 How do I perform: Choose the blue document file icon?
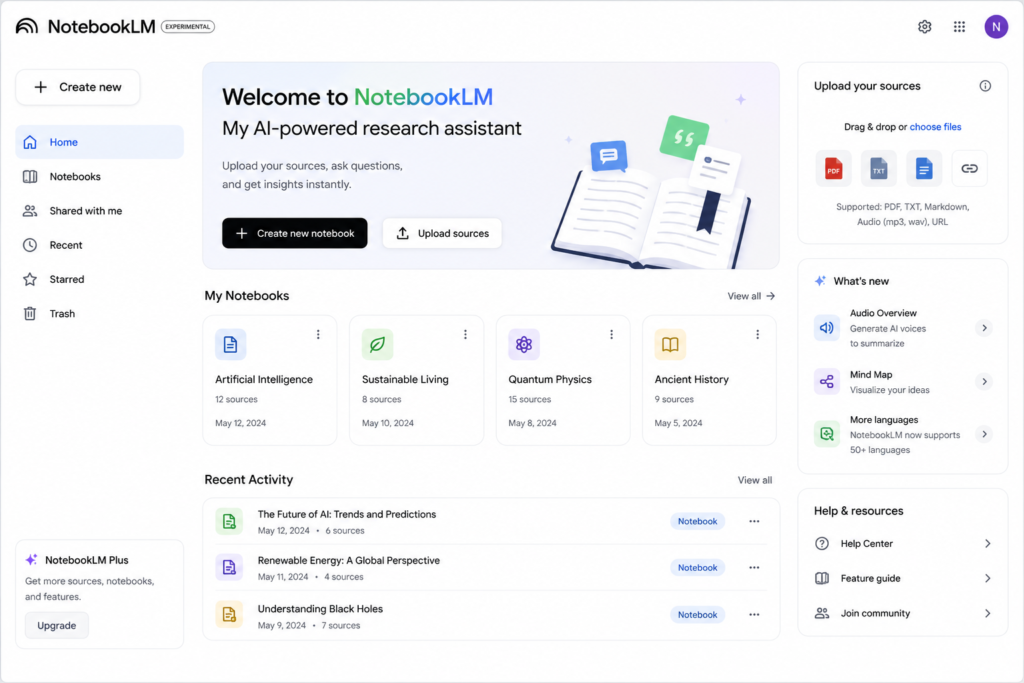[923, 168]
